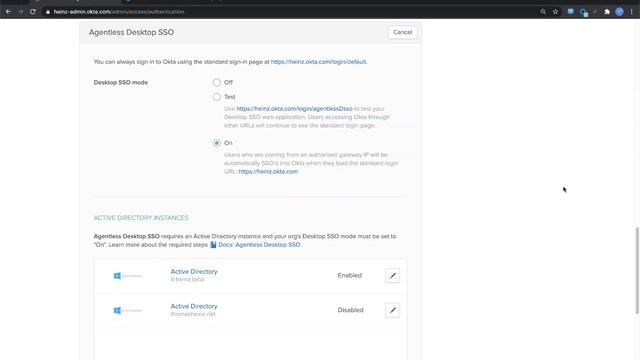Click the Desktop SSO mode label

(x=121, y=82)
